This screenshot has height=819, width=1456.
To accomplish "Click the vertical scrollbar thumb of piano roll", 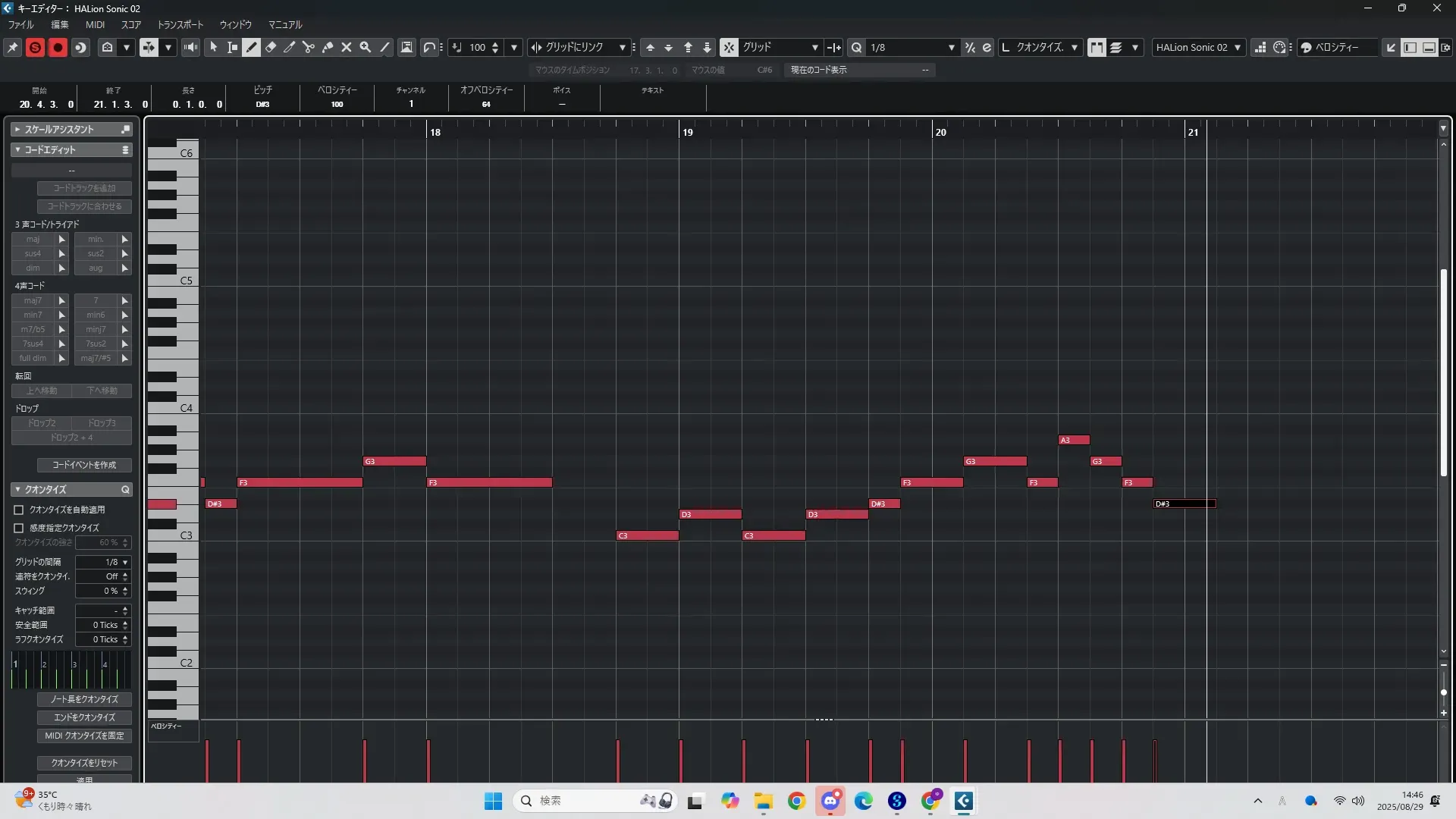I will point(1443,372).
